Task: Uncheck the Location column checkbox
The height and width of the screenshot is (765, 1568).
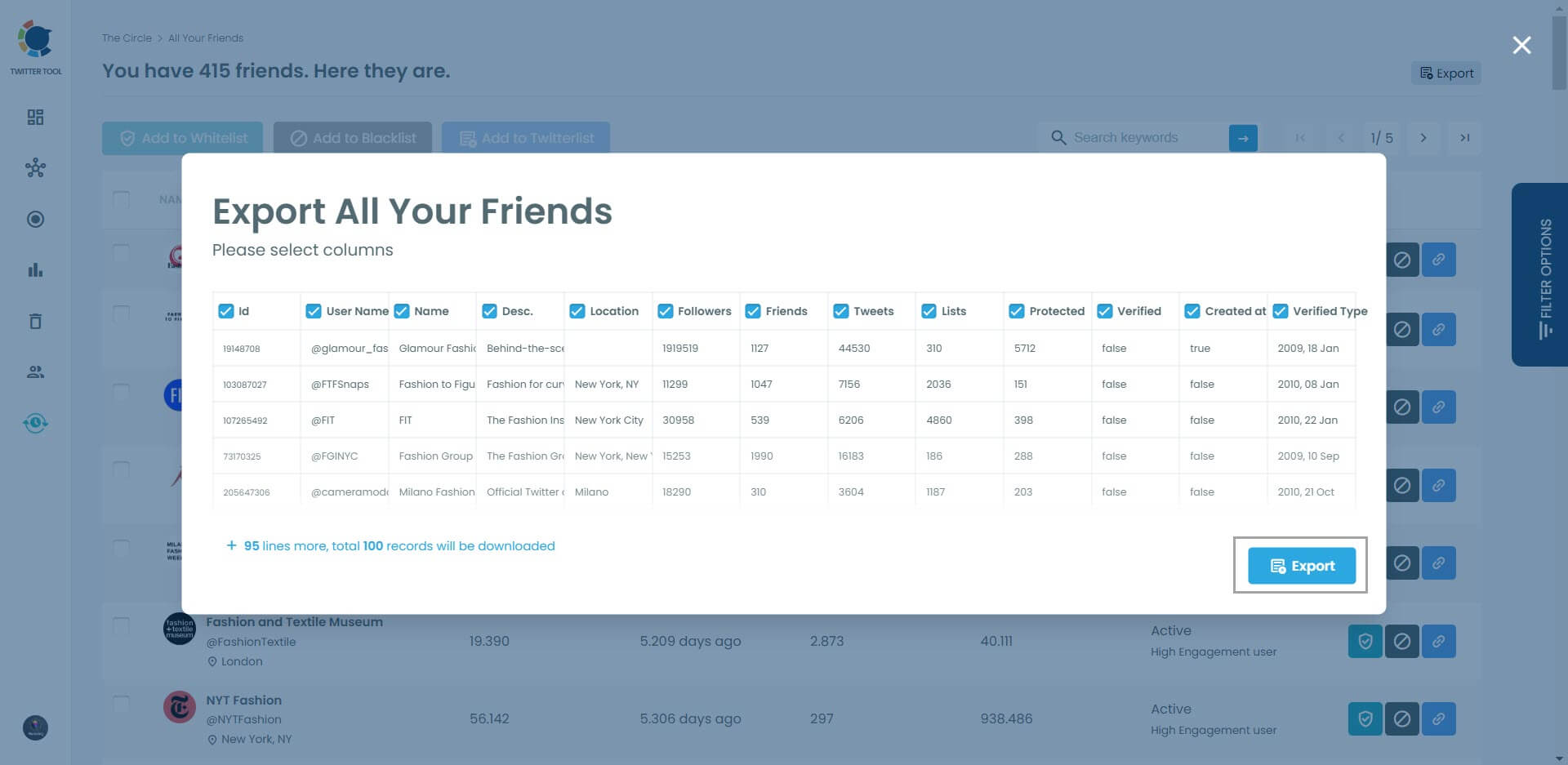Action: [577, 311]
